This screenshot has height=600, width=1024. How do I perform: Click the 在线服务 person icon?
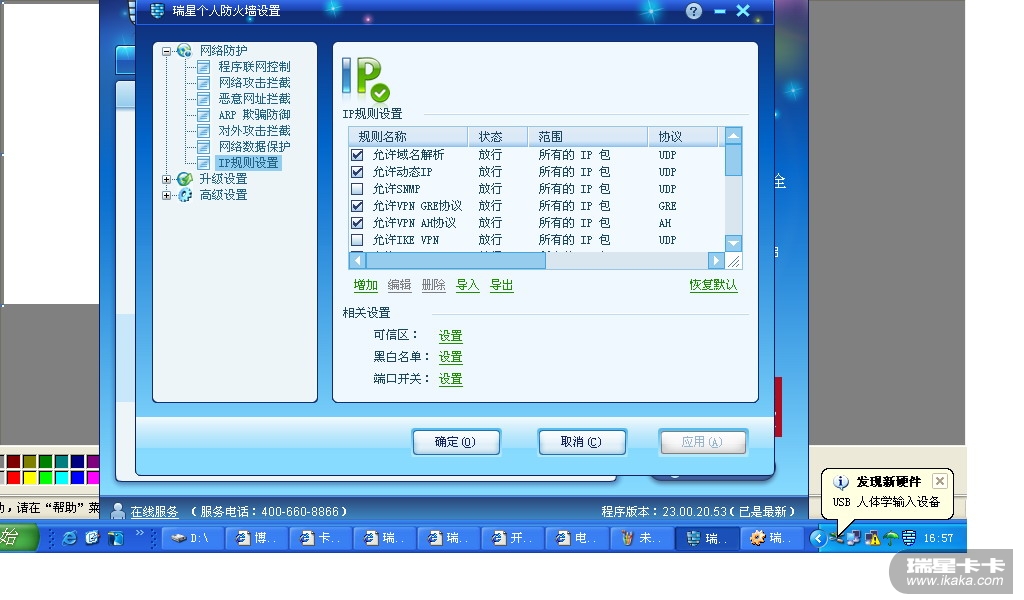point(118,511)
